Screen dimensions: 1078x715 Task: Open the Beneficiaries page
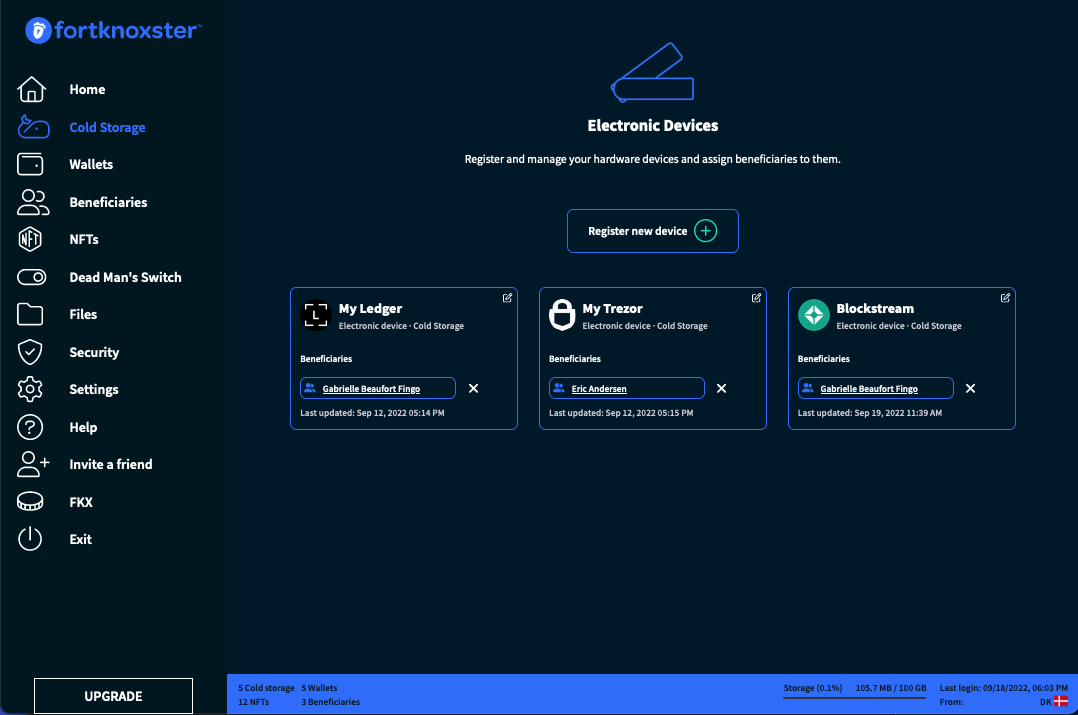[109, 202]
